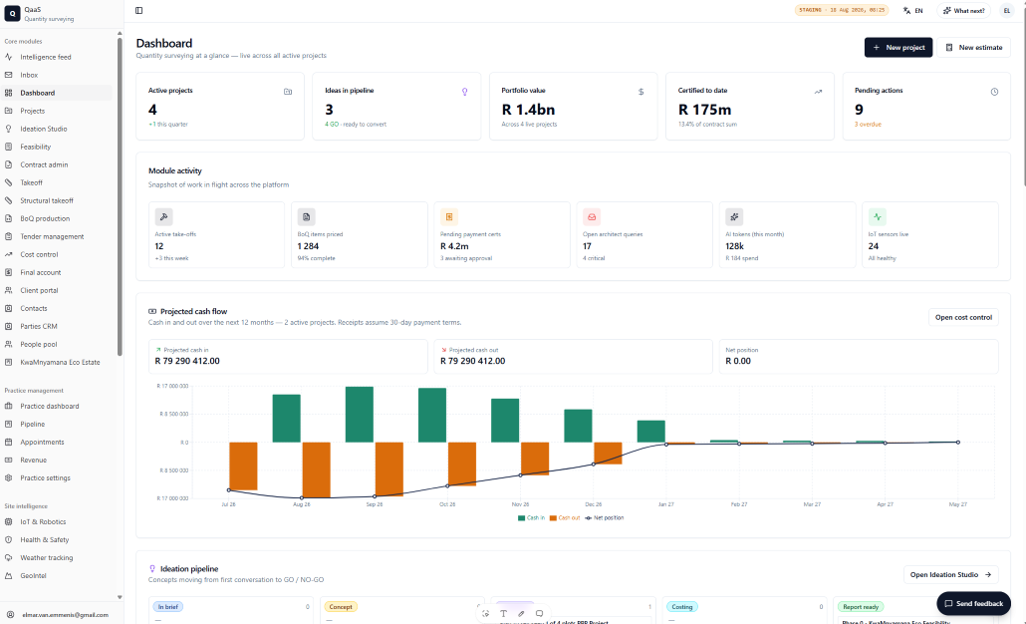
Task: Open Inbox in the sidebar
Action: 58,75
